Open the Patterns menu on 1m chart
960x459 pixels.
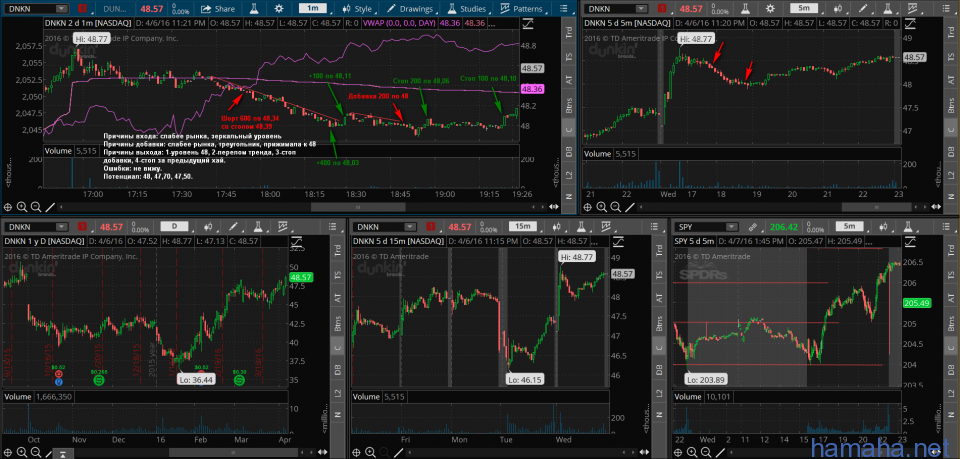pos(522,9)
